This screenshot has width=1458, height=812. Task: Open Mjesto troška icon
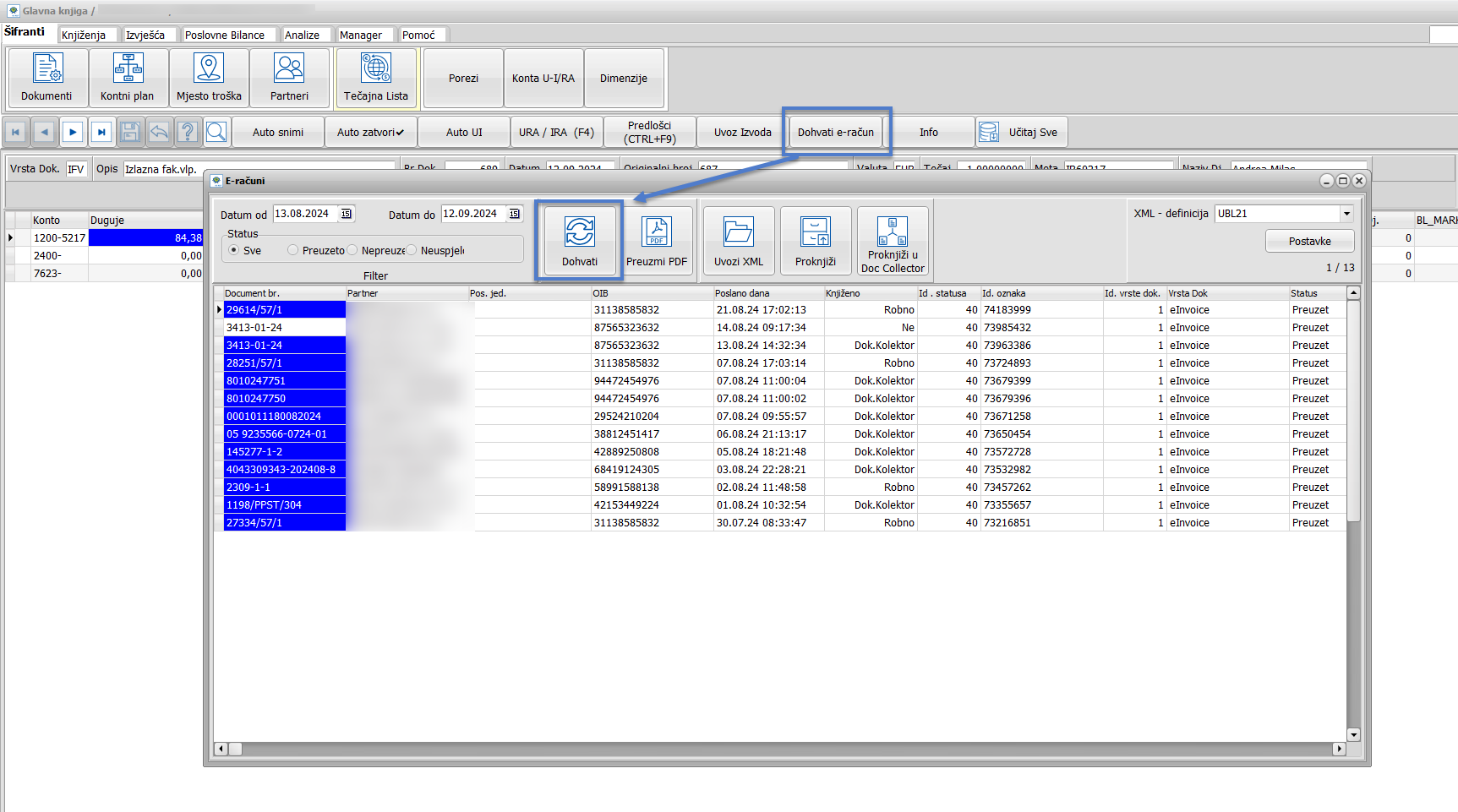(209, 77)
